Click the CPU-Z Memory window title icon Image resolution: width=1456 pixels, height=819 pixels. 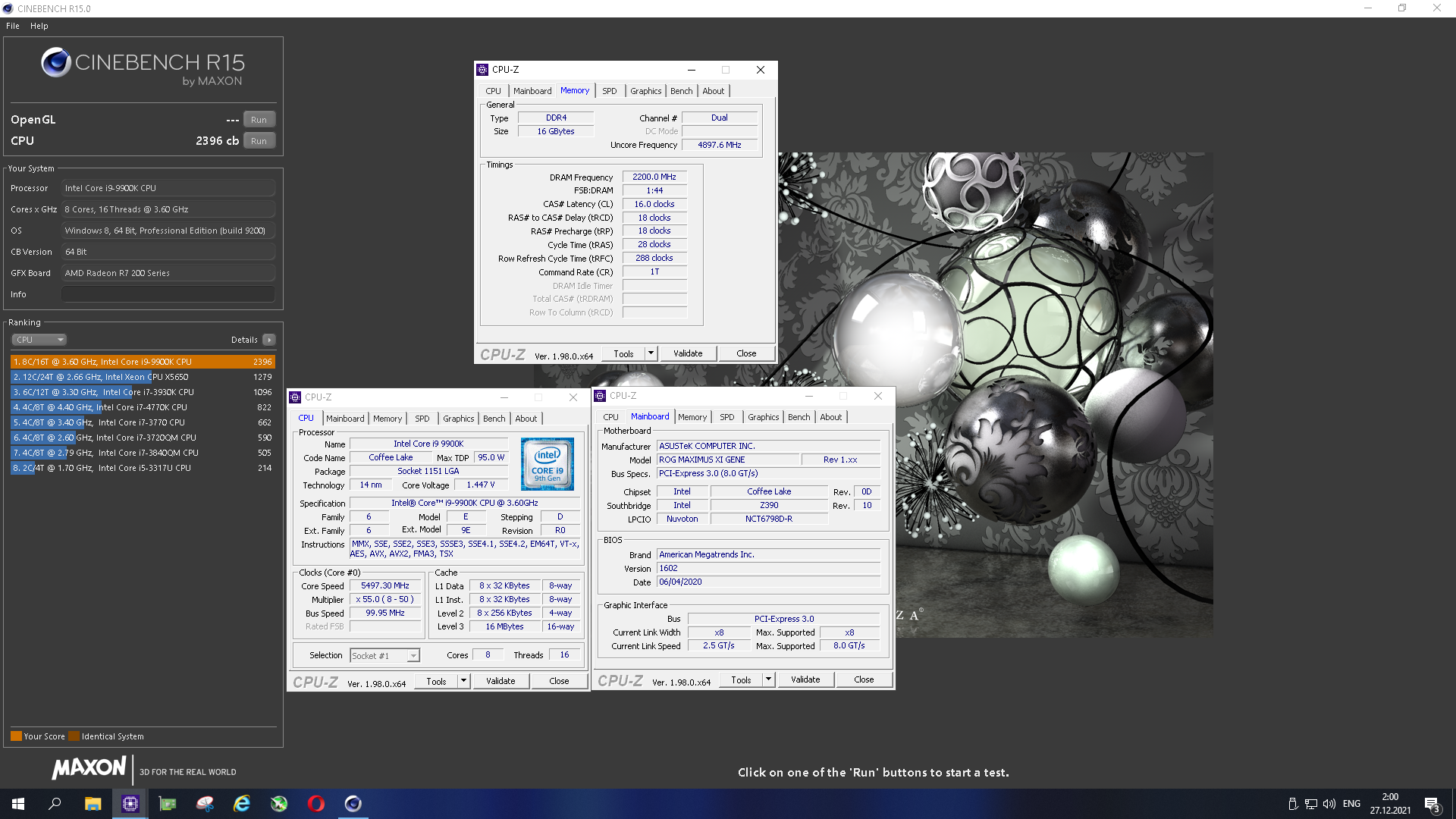(482, 70)
